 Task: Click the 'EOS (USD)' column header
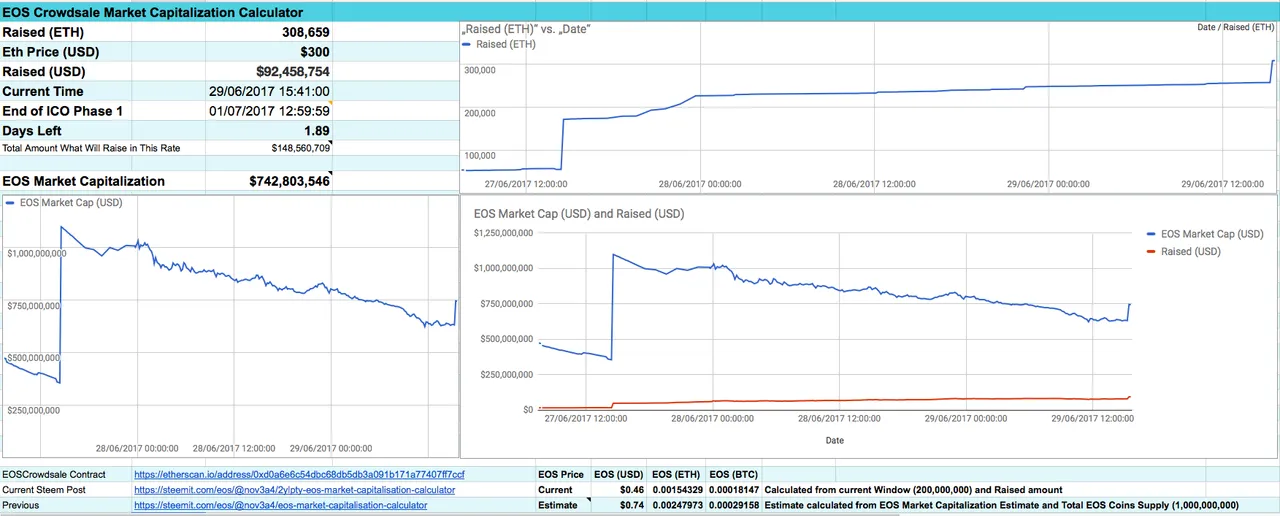[618, 474]
